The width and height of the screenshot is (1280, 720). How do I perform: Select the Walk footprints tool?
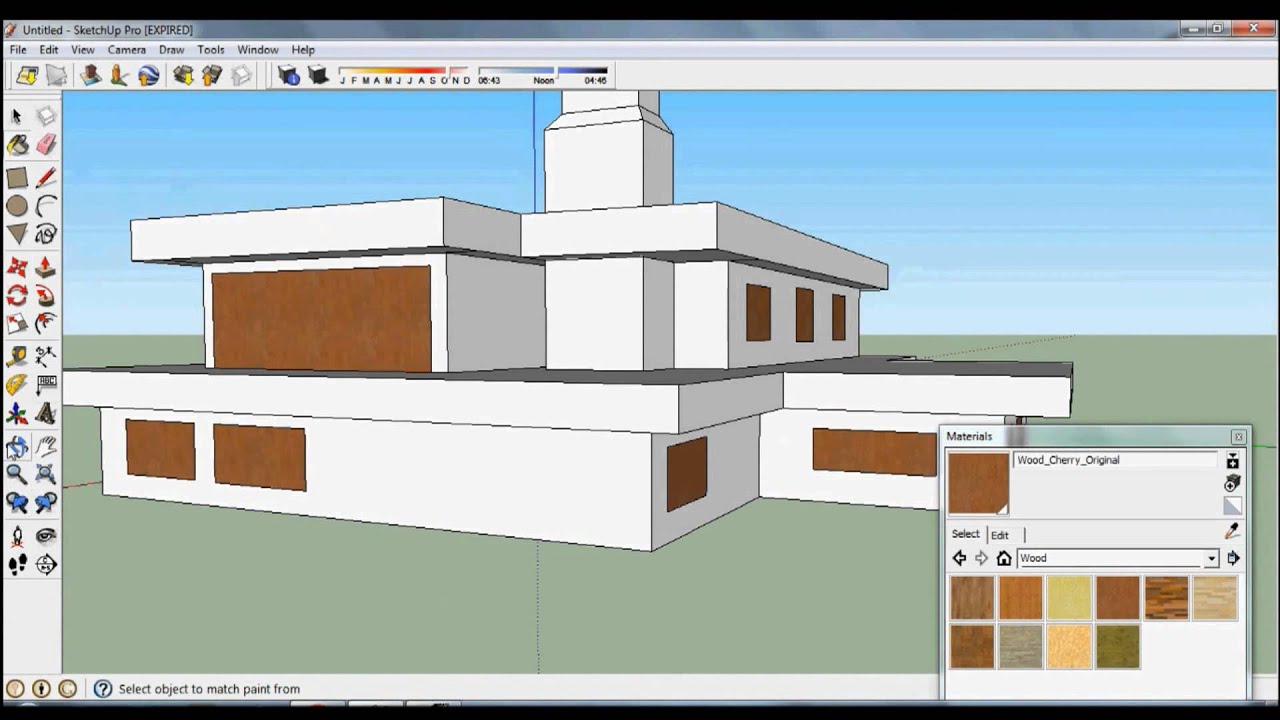click(x=17, y=565)
